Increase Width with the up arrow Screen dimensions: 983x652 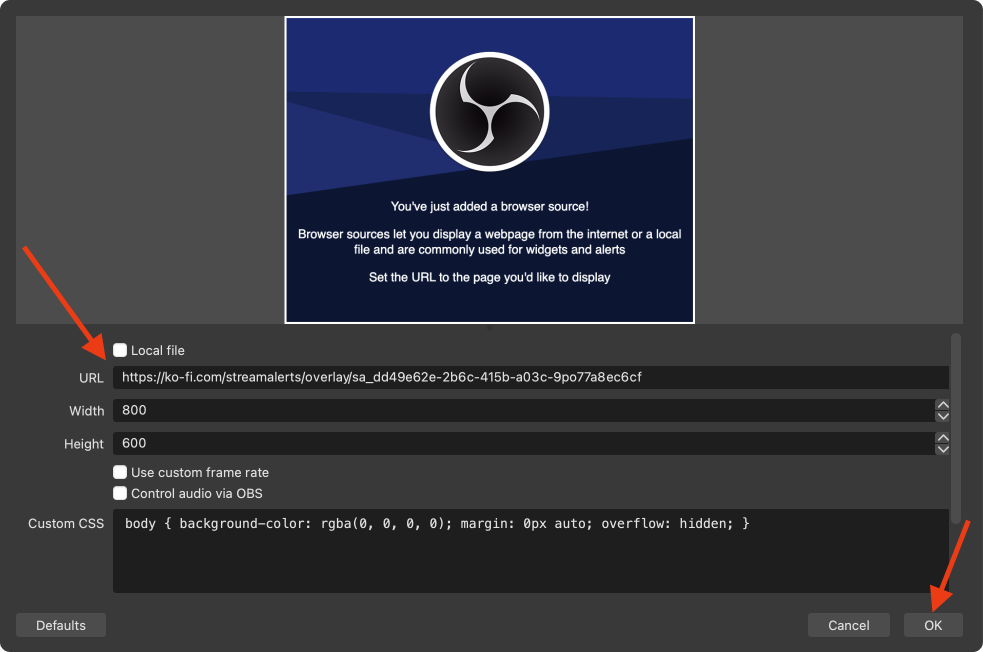click(942, 405)
